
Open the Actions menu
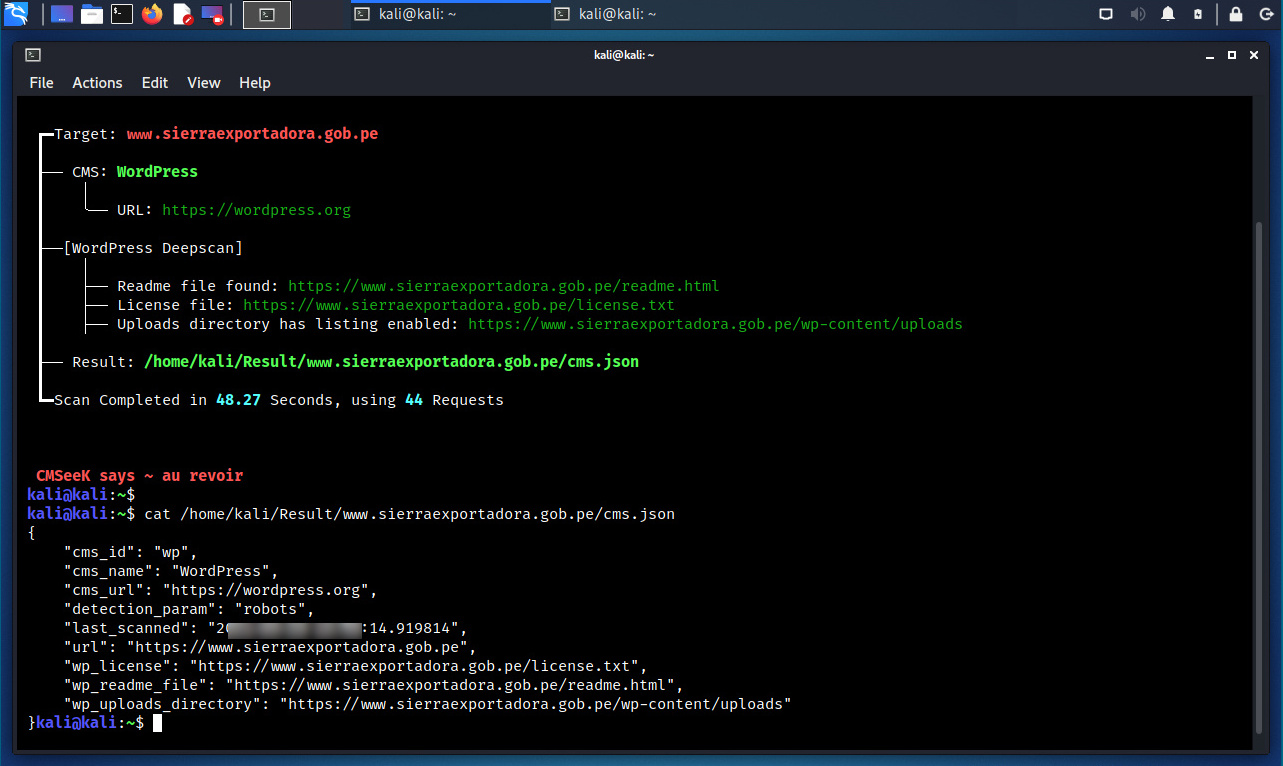tap(97, 83)
